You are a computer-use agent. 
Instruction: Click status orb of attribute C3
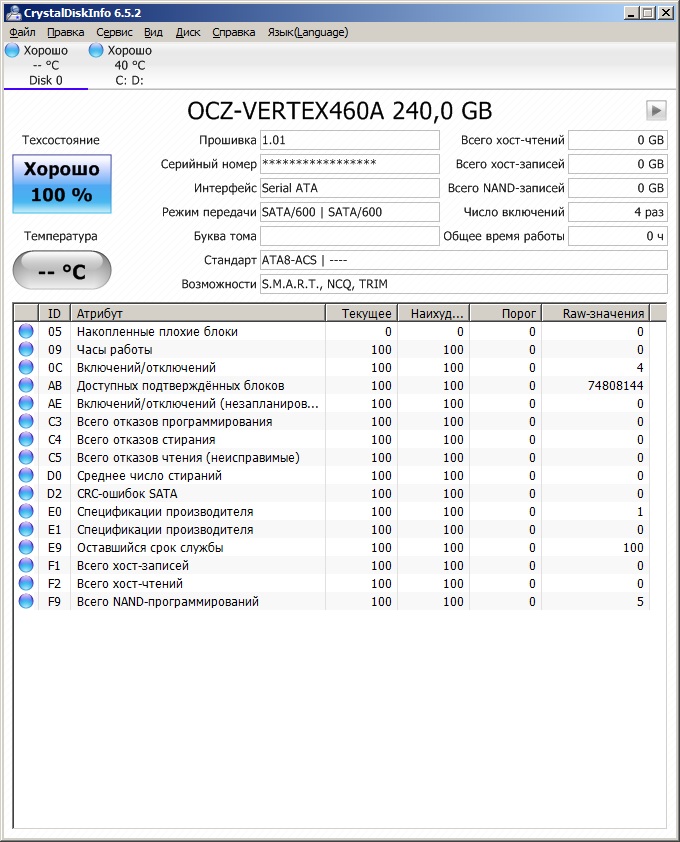coord(26,421)
